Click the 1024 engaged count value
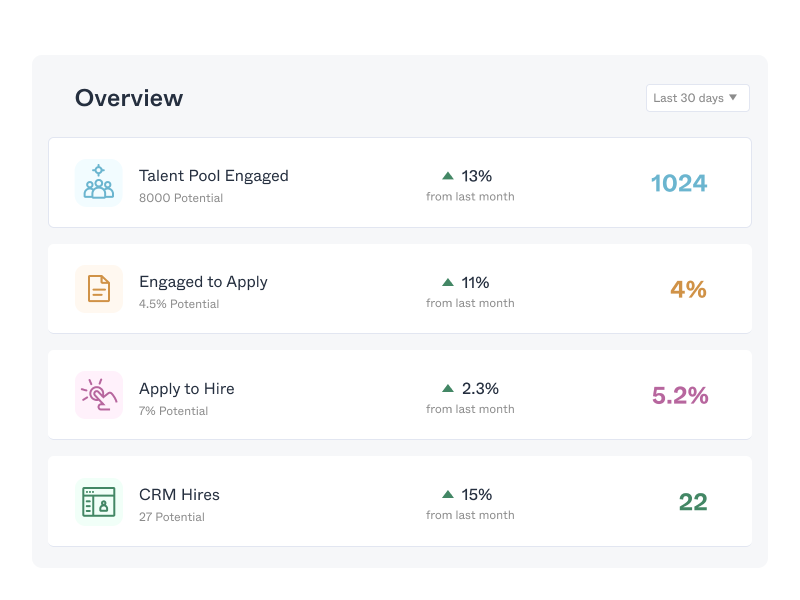800x600 pixels. click(678, 183)
